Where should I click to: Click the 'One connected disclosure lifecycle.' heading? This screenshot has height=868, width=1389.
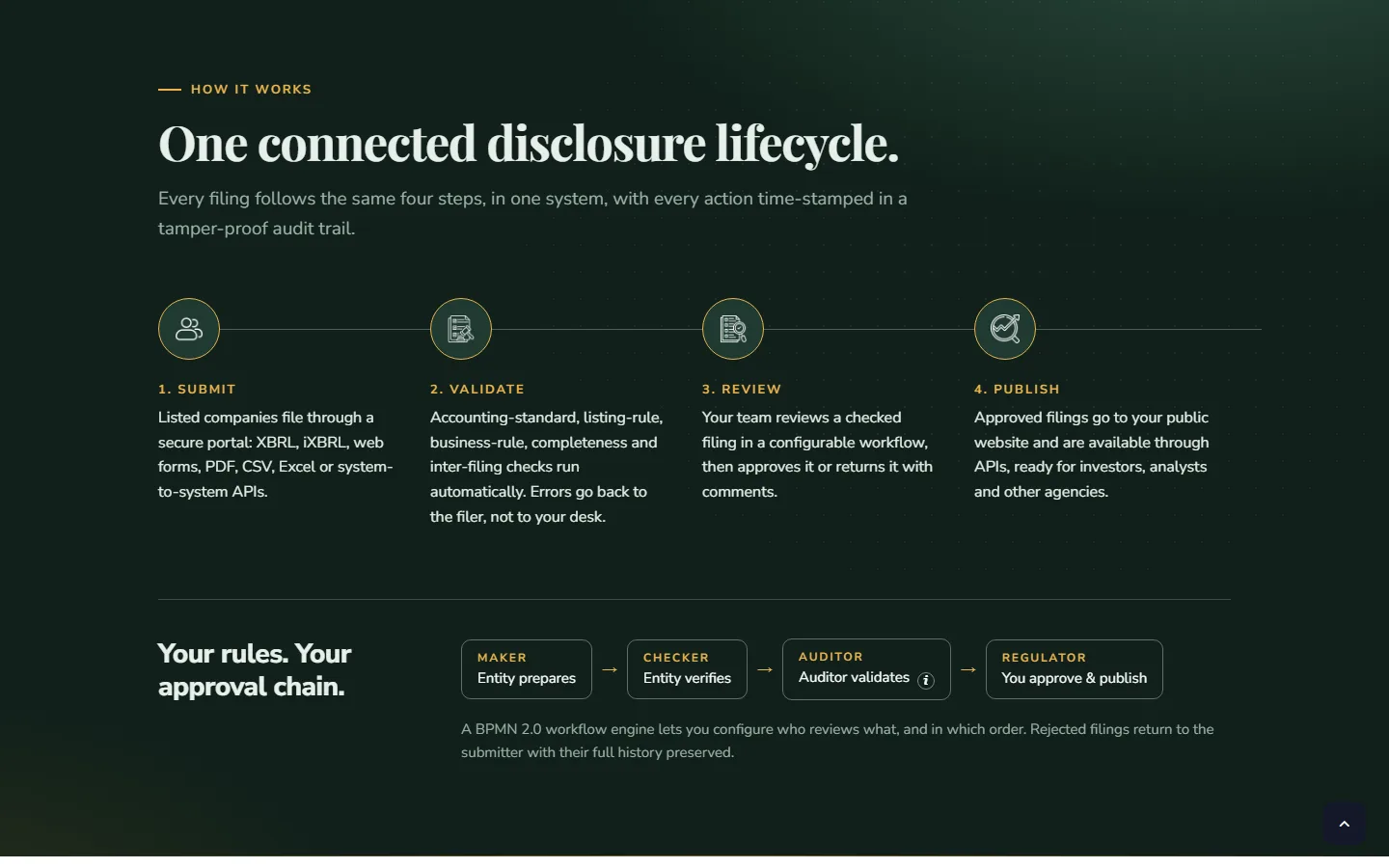(529, 144)
